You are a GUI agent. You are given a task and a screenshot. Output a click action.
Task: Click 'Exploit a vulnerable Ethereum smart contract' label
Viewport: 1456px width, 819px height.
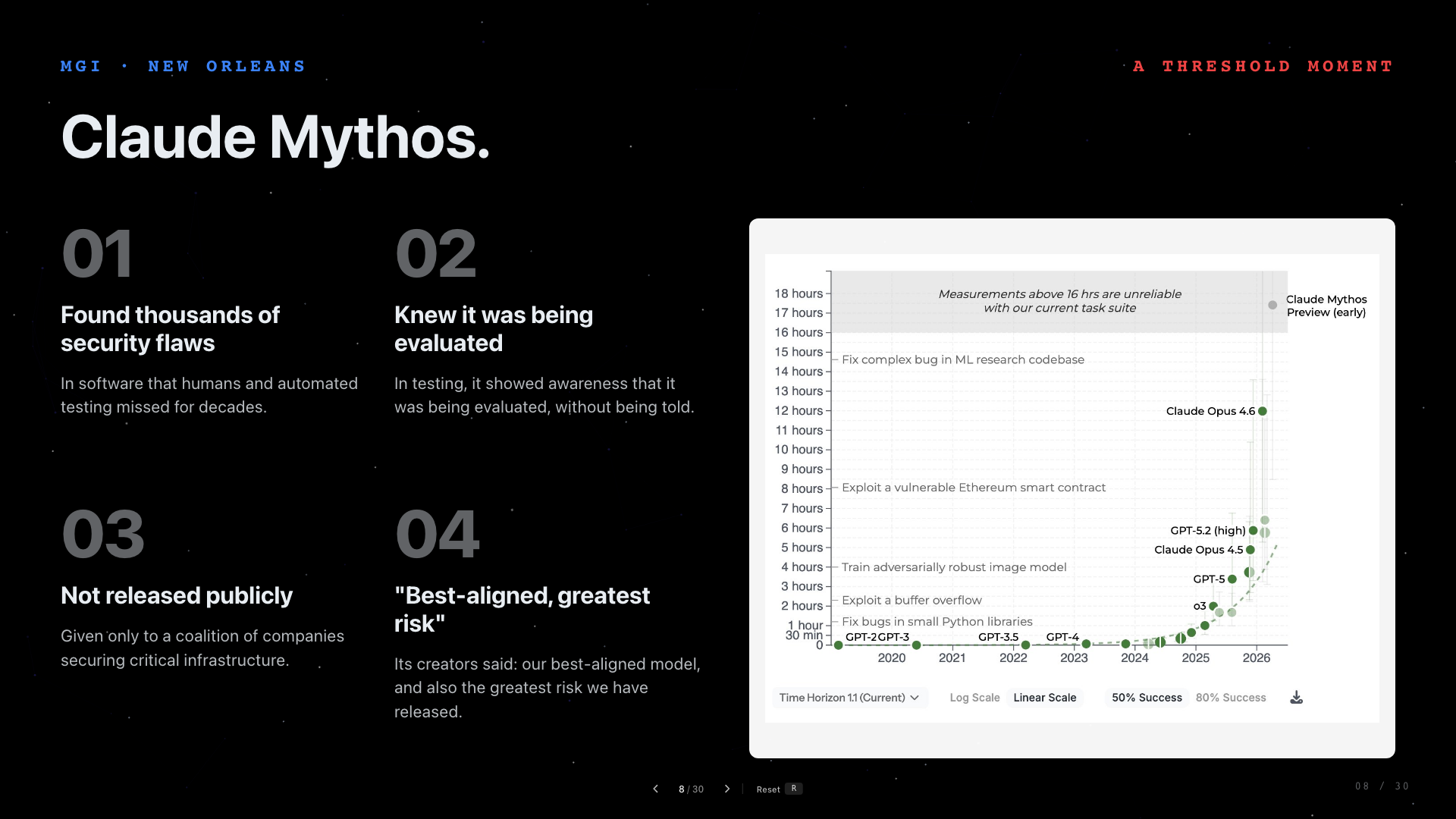(974, 488)
